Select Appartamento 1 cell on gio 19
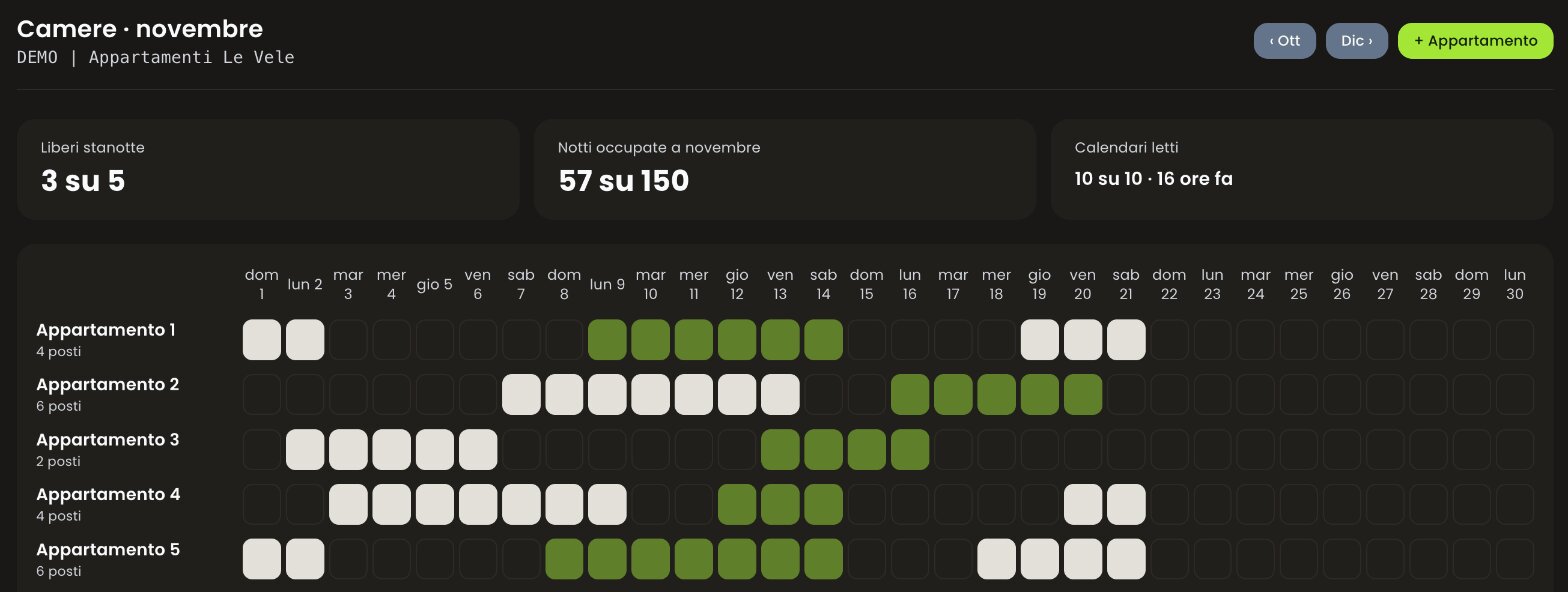1568x592 pixels. 1039,340
